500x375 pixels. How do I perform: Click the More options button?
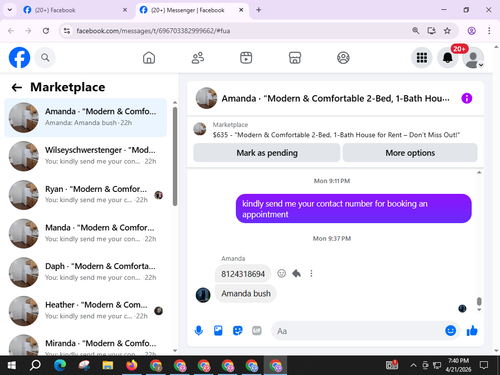coord(410,153)
